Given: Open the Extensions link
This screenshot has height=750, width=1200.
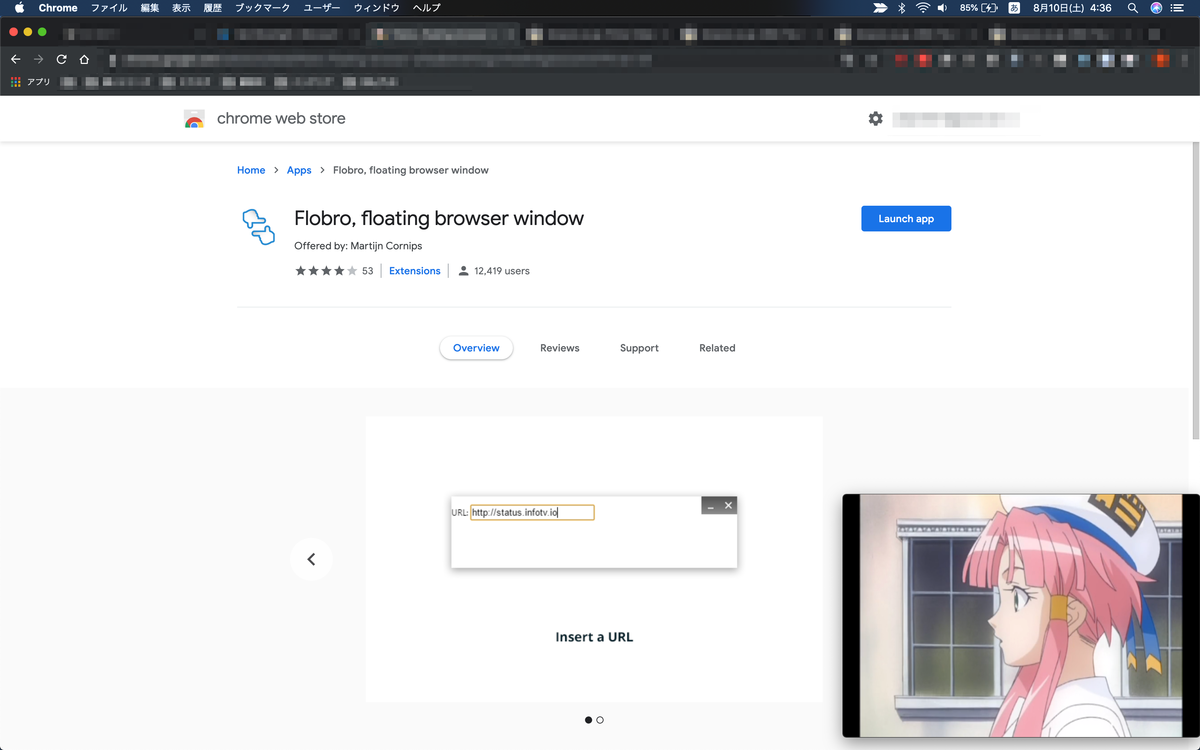Looking at the screenshot, I should (414, 270).
